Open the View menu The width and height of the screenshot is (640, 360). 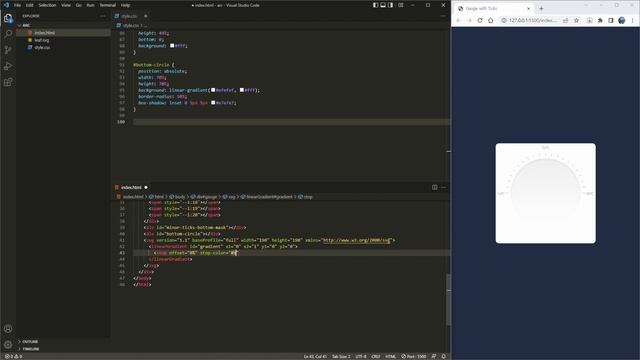pyautogui.click(x=66, y=5)
